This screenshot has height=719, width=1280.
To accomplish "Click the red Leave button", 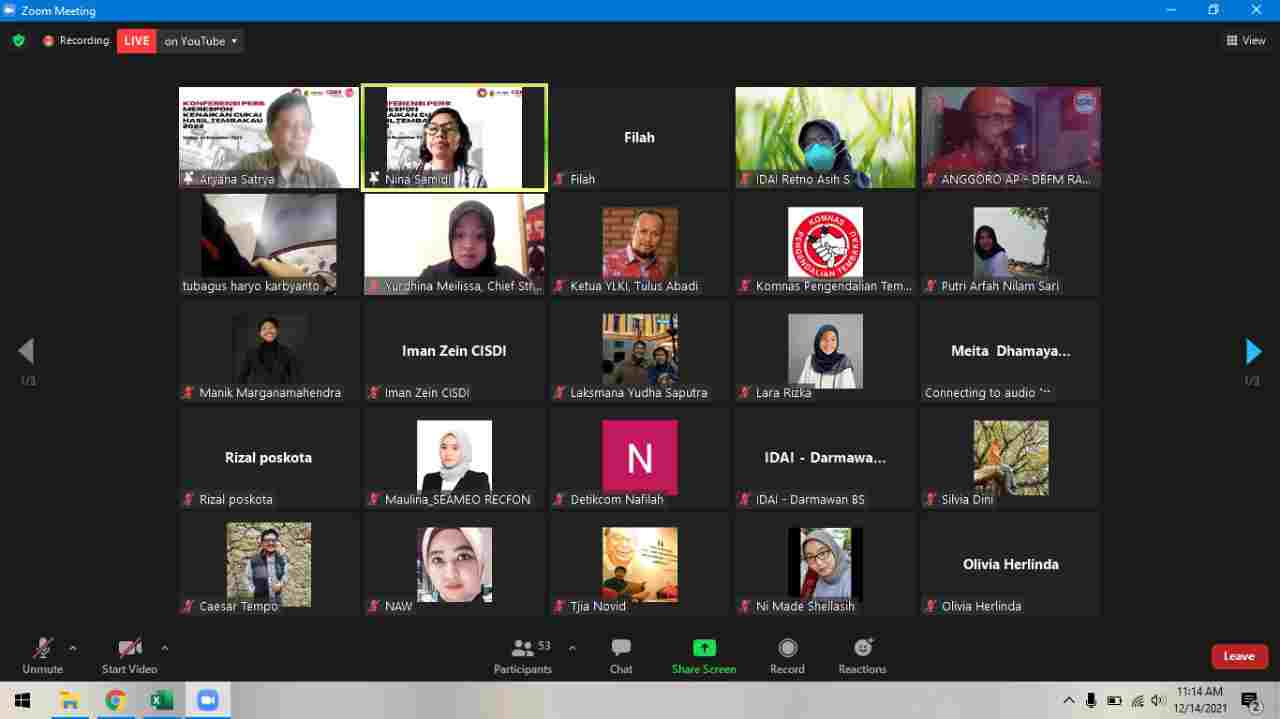I will pyautogui.click(x=1239, y=656).
